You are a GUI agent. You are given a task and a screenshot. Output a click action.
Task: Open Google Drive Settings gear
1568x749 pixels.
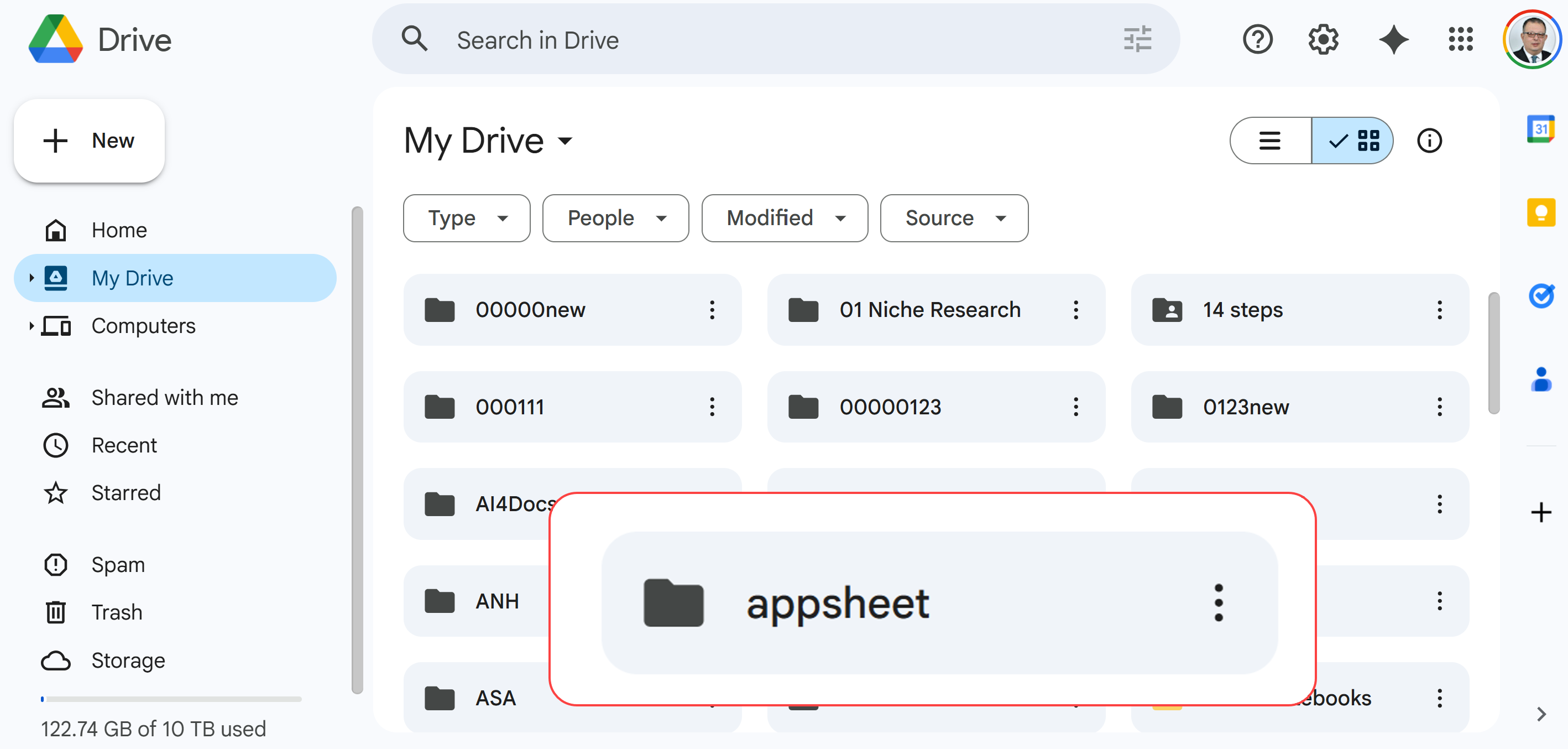1322,39
